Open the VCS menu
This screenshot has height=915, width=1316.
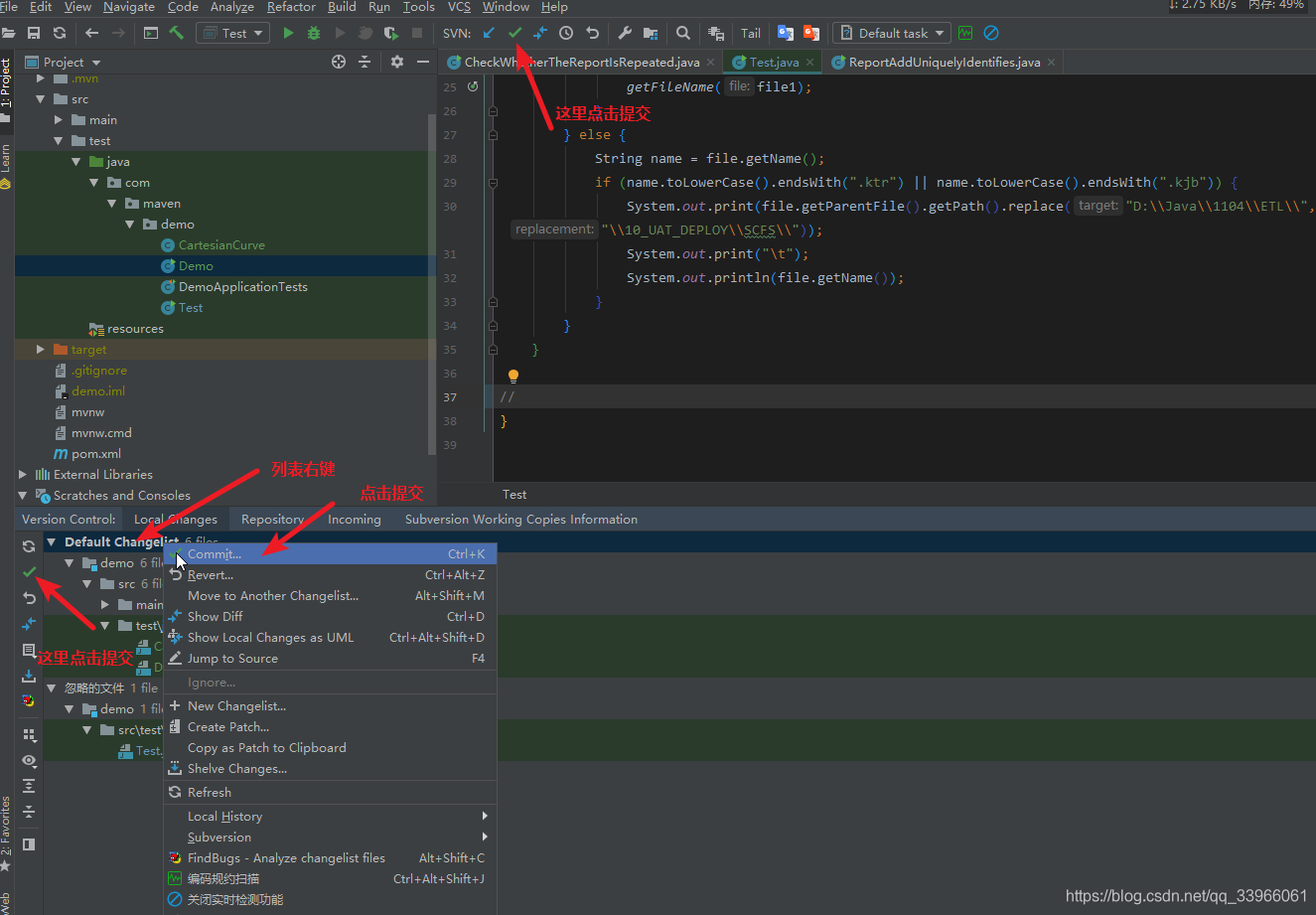tap(459, 7)
